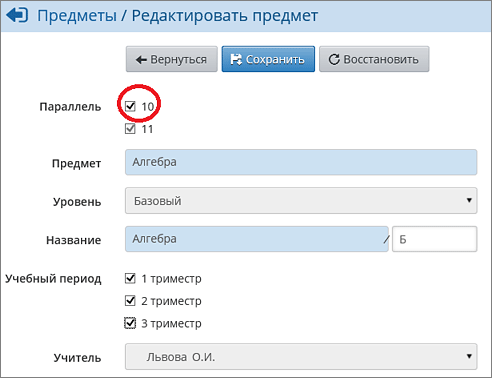
Task: Expand the Учитель dropdown list
Action: [x=301, y=357]
